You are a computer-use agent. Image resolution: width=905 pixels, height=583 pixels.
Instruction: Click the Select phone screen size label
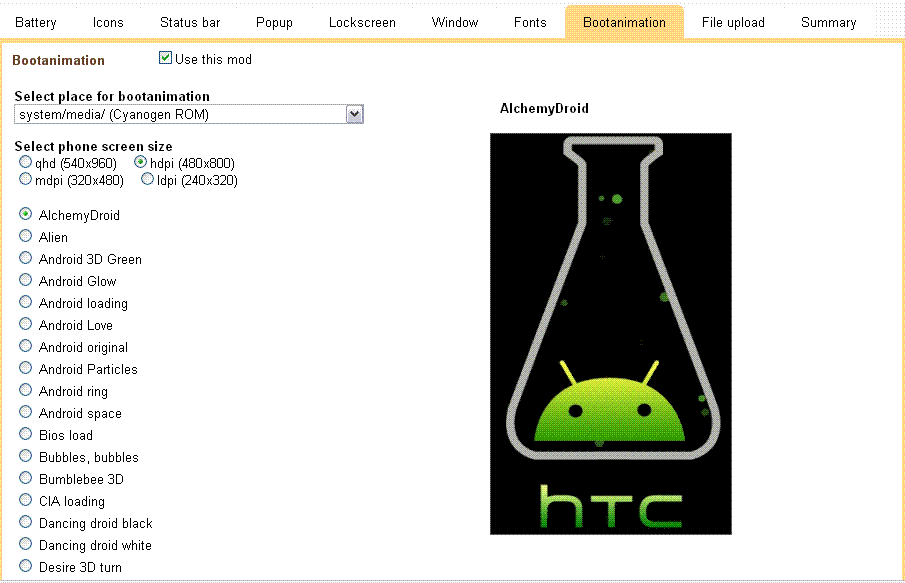click(x=93, y=146)
